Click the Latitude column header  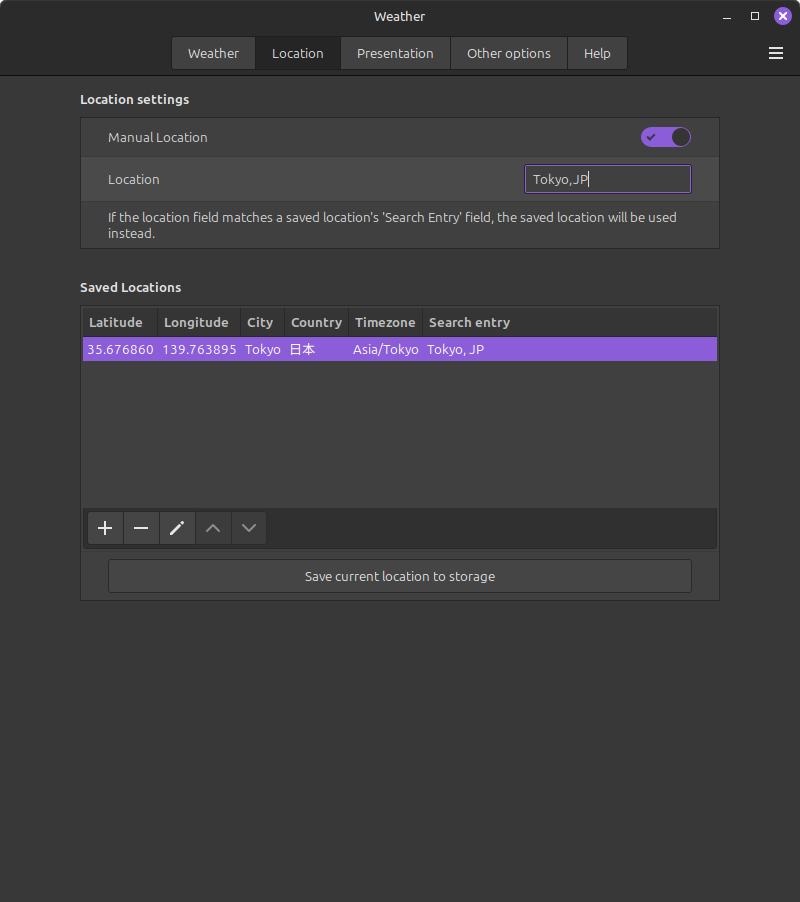pos(116,322)
